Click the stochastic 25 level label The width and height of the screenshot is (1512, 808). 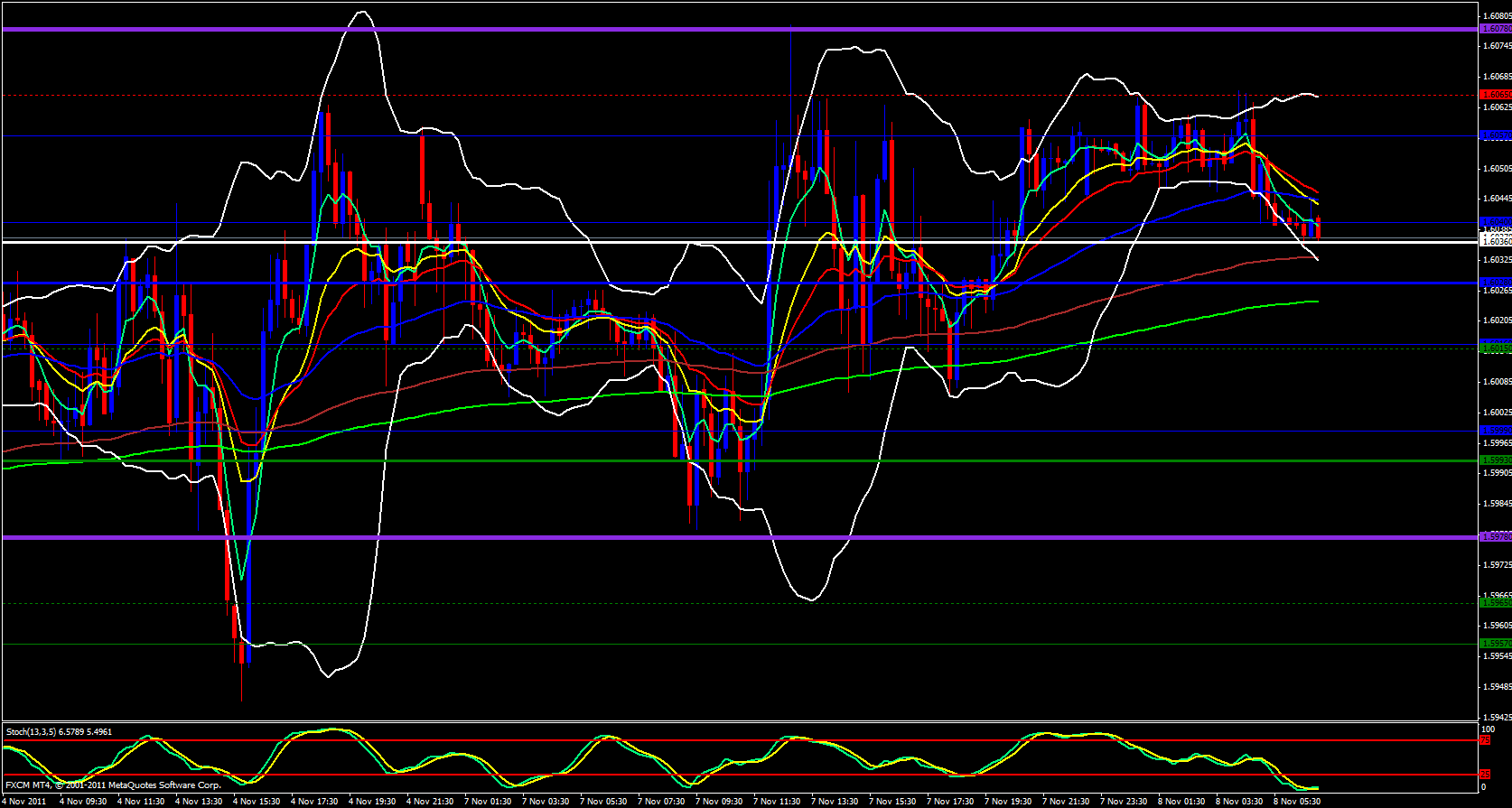[1485, 775]
